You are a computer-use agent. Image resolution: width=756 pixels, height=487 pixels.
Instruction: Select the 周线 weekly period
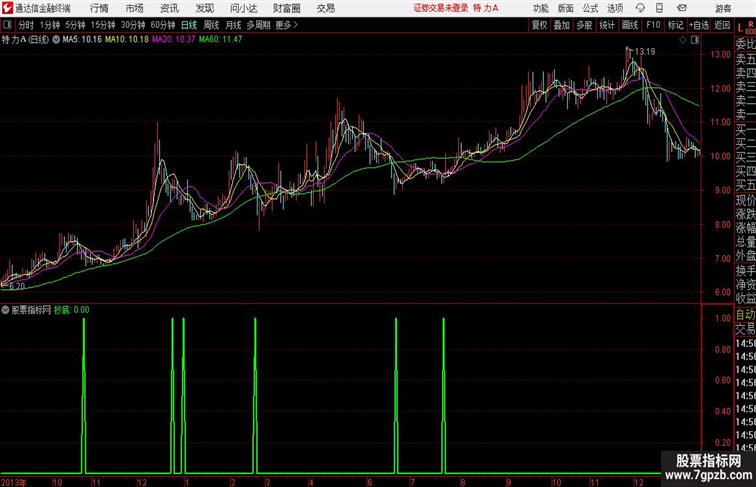[x=211, y=25]
